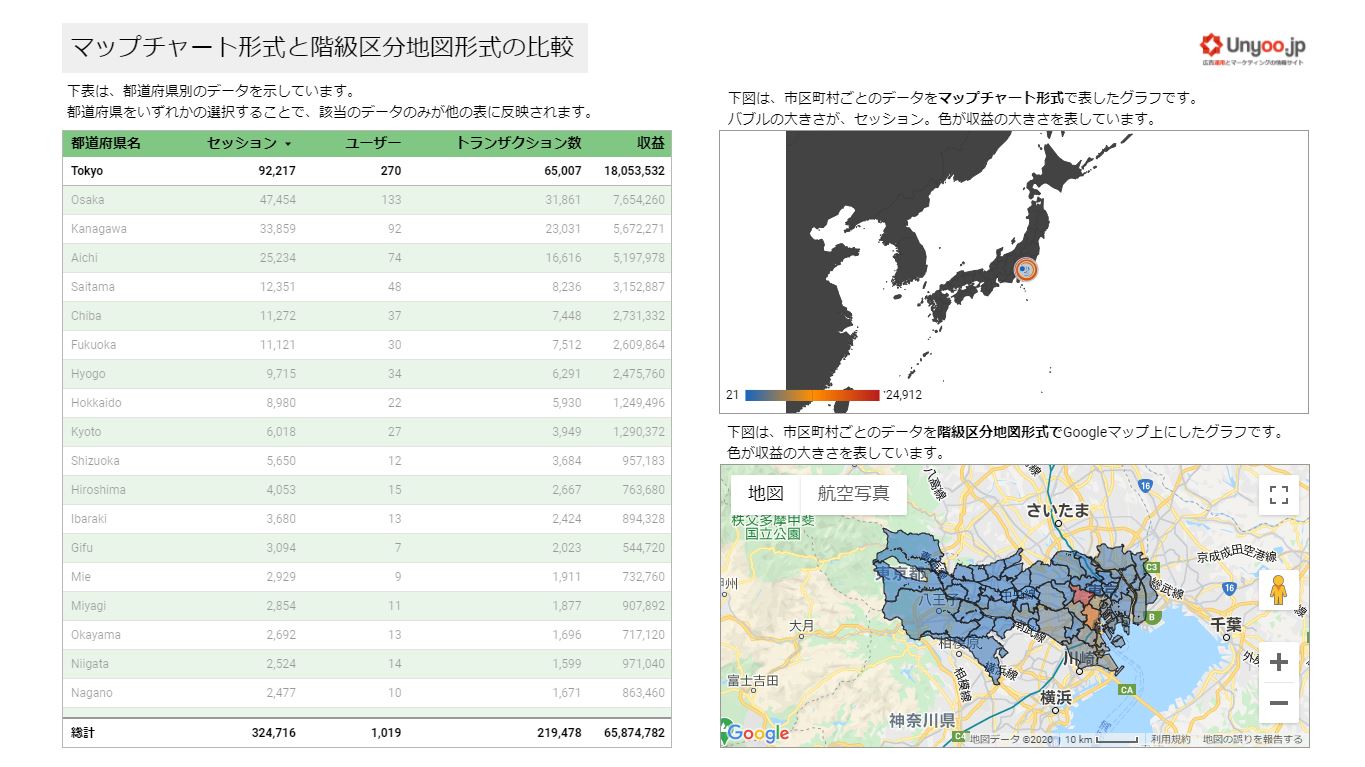1365x767 pixels.
Task: Click total transactions value 219,478
Action: [559, 733]
